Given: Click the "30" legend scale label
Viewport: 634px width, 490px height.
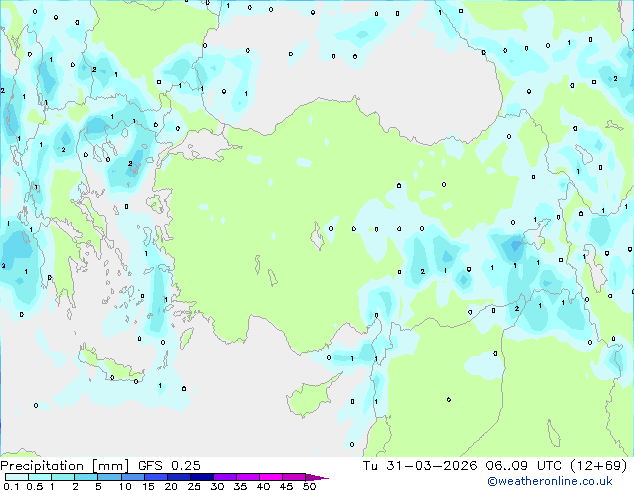Looking at the screenshot, I should [217, 486].
